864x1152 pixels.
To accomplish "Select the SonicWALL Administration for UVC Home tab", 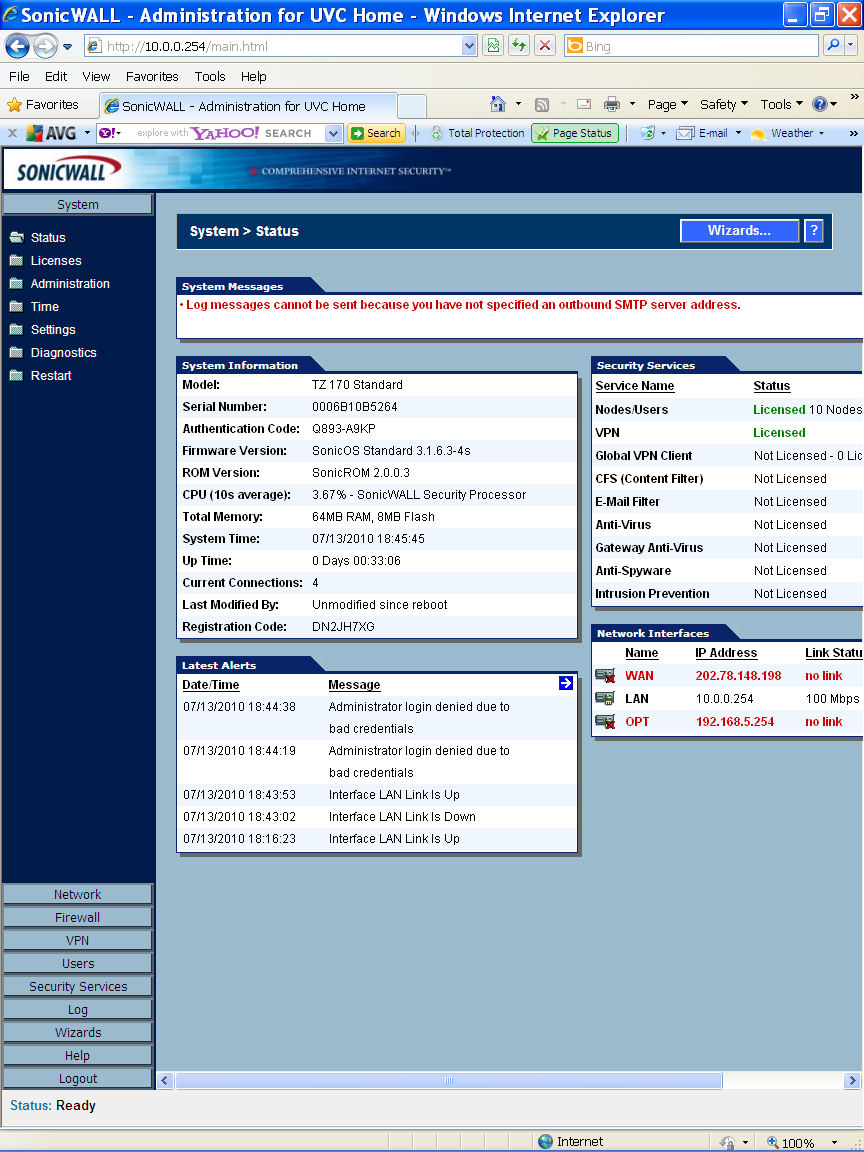I will coord(247,106).
